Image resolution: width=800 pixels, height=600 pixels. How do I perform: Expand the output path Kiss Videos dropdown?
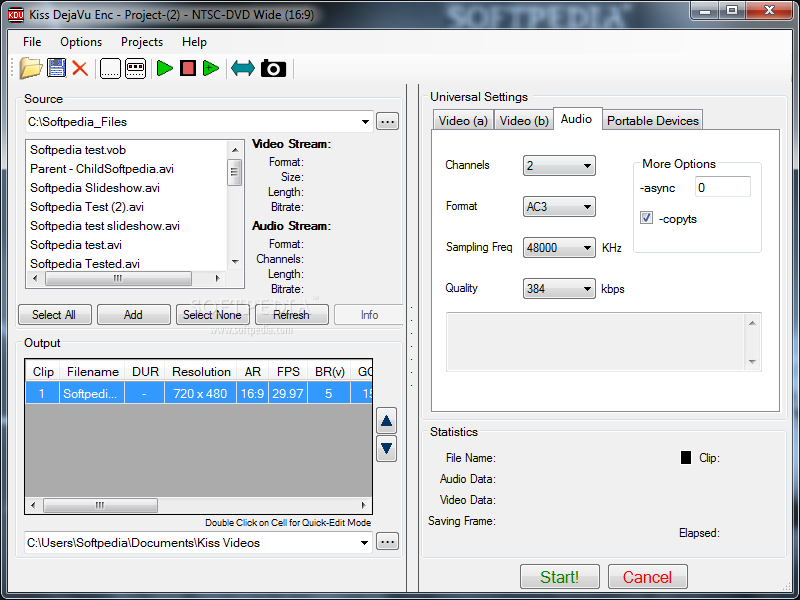click(364, 542)
